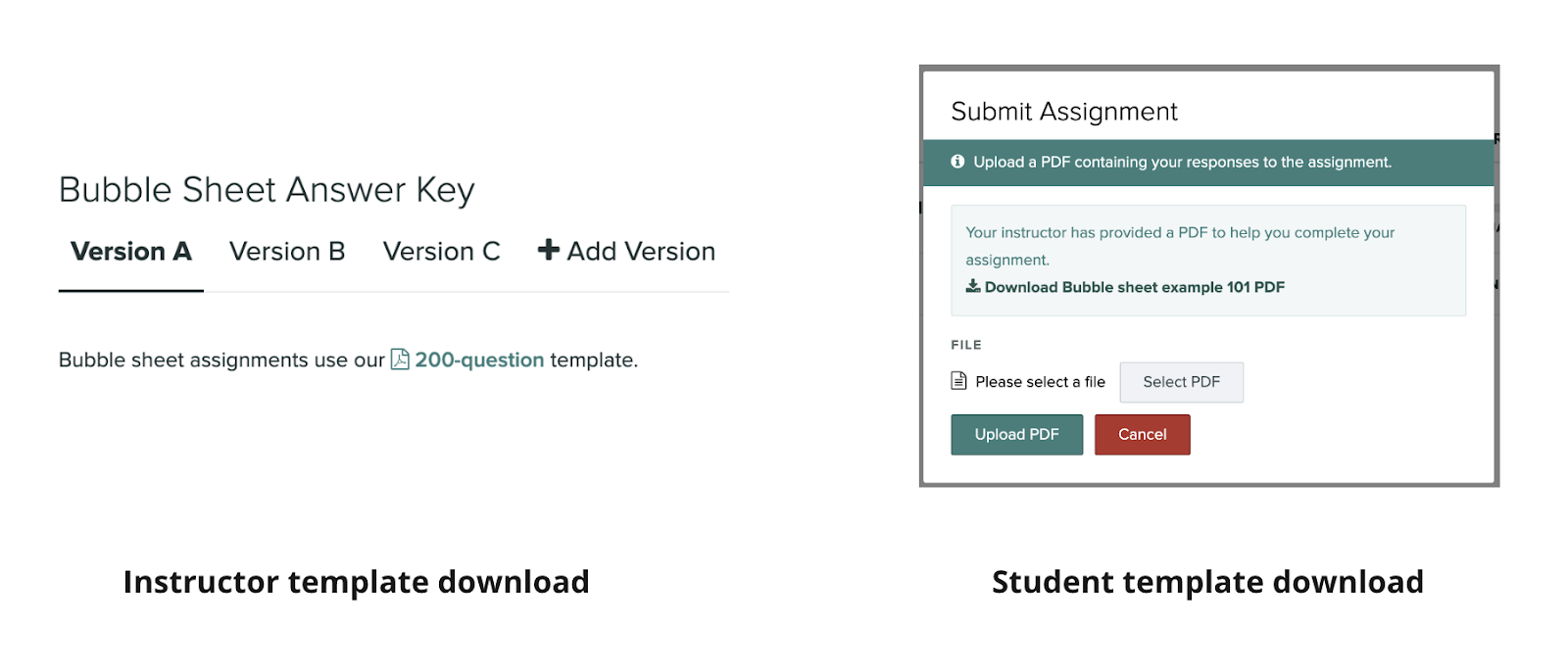Click the info icon in the green banner
Viewport: 1568px width, 672px height.
tap(957, 162)
